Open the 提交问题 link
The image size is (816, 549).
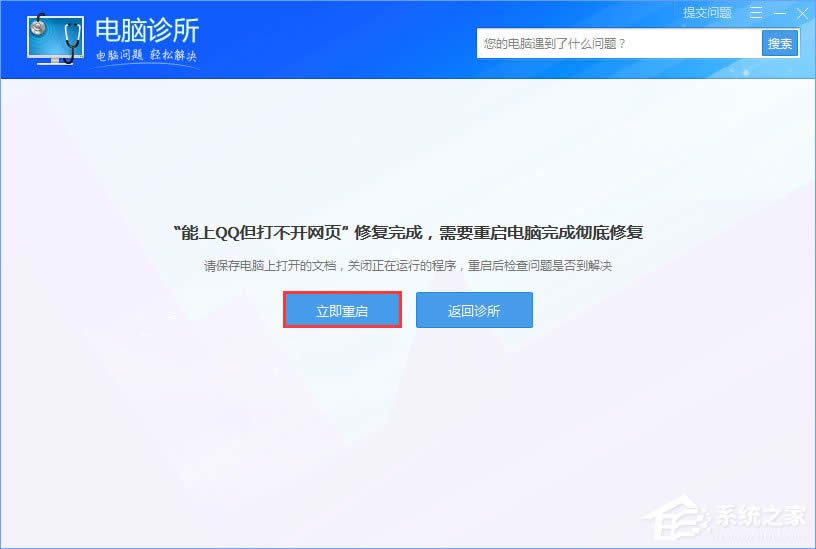[x=707, y=12]
